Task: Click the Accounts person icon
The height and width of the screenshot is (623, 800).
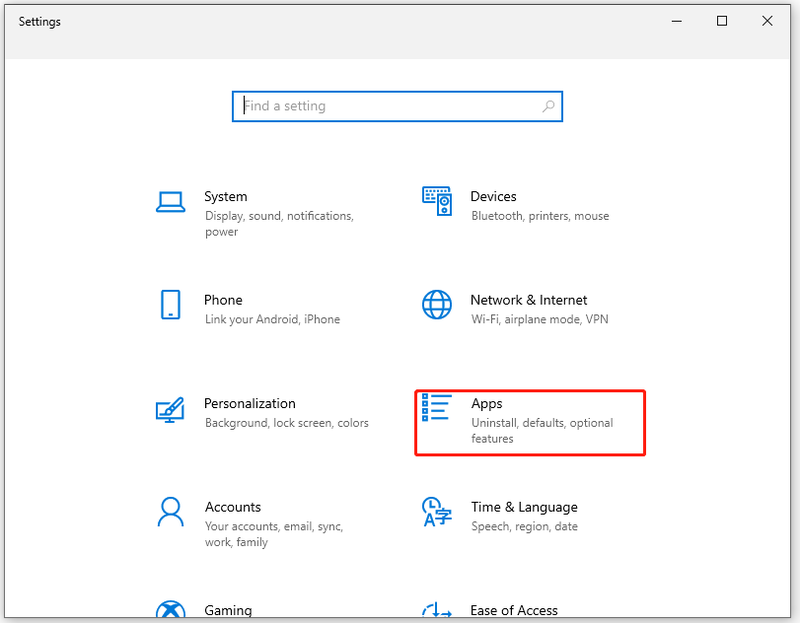Action: point(170,512)
